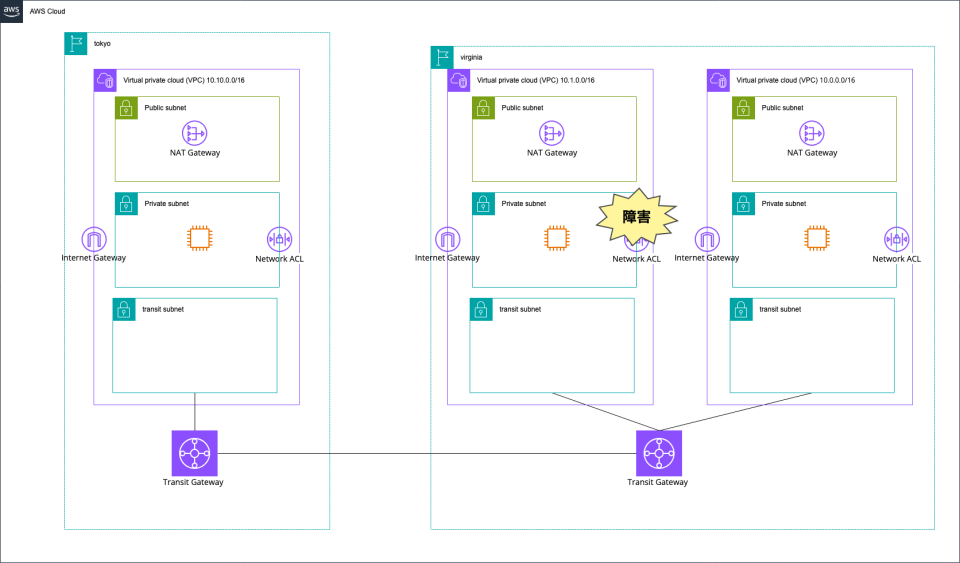Click Internet Gateway icon of tokyo VPC

(94, 239)
